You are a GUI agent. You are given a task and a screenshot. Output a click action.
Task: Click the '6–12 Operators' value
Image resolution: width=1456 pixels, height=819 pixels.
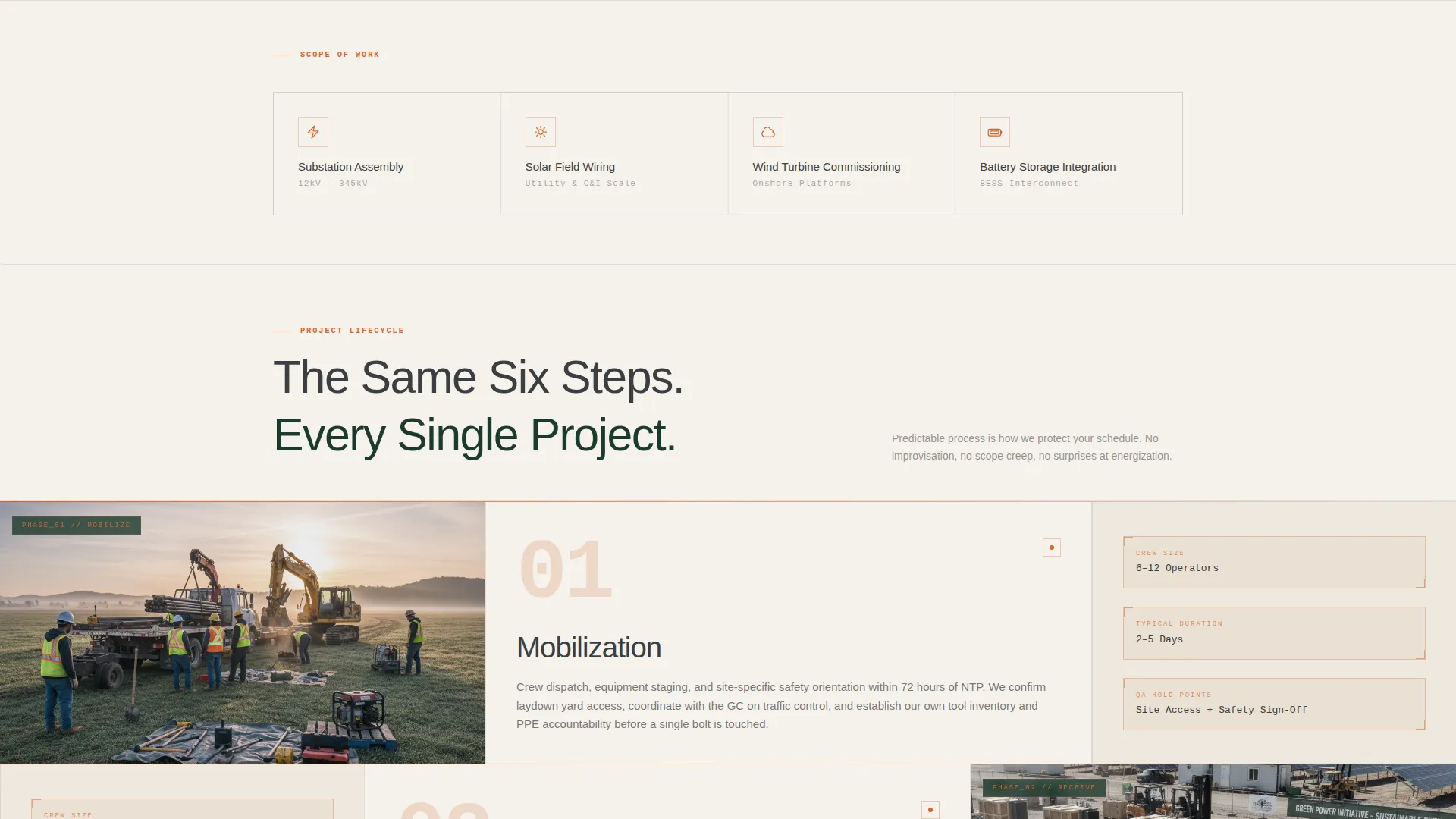point(1177,568)
